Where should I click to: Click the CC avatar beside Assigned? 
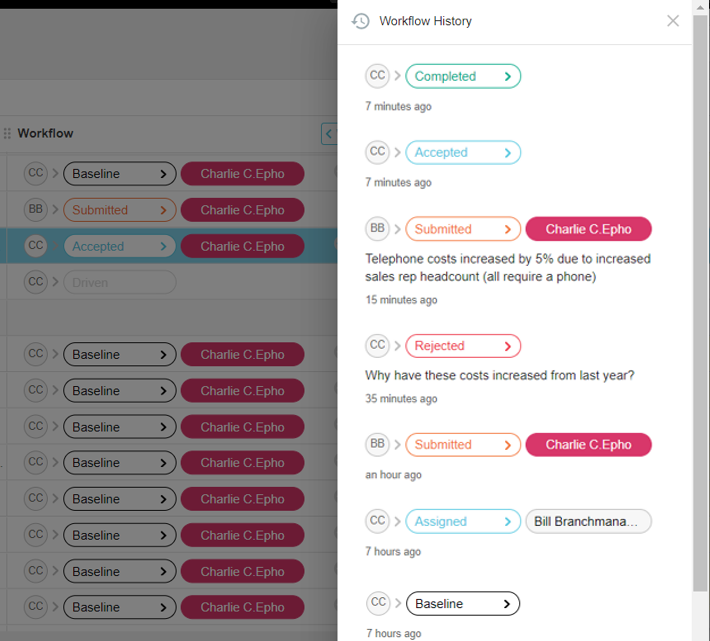[377, 521]
